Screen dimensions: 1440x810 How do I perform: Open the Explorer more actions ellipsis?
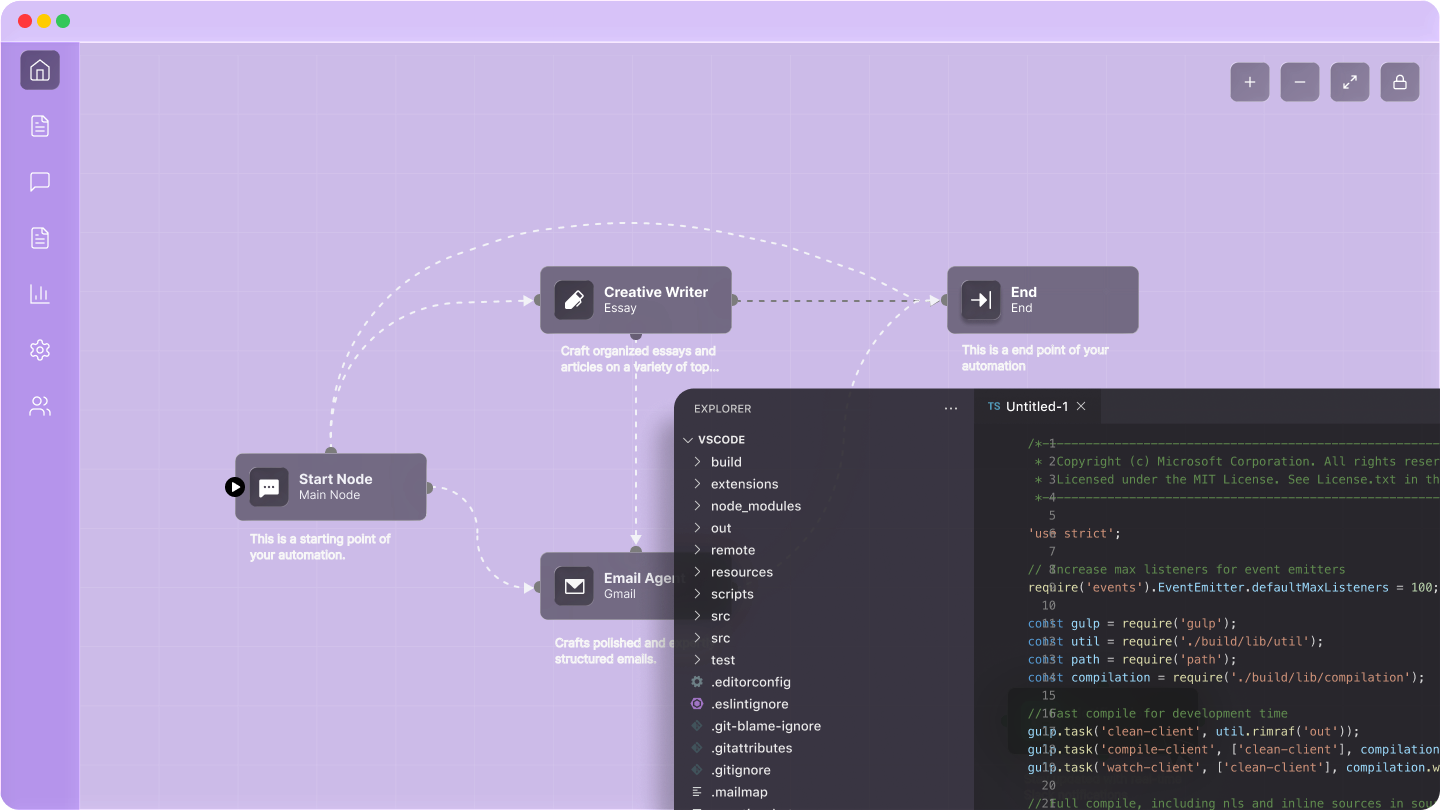coord(951,409)
